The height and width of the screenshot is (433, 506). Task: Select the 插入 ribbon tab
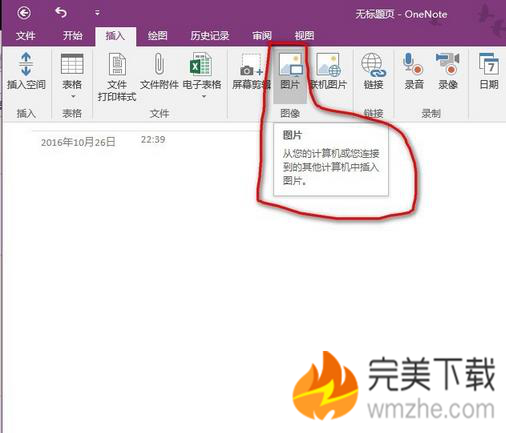(115, 36)
